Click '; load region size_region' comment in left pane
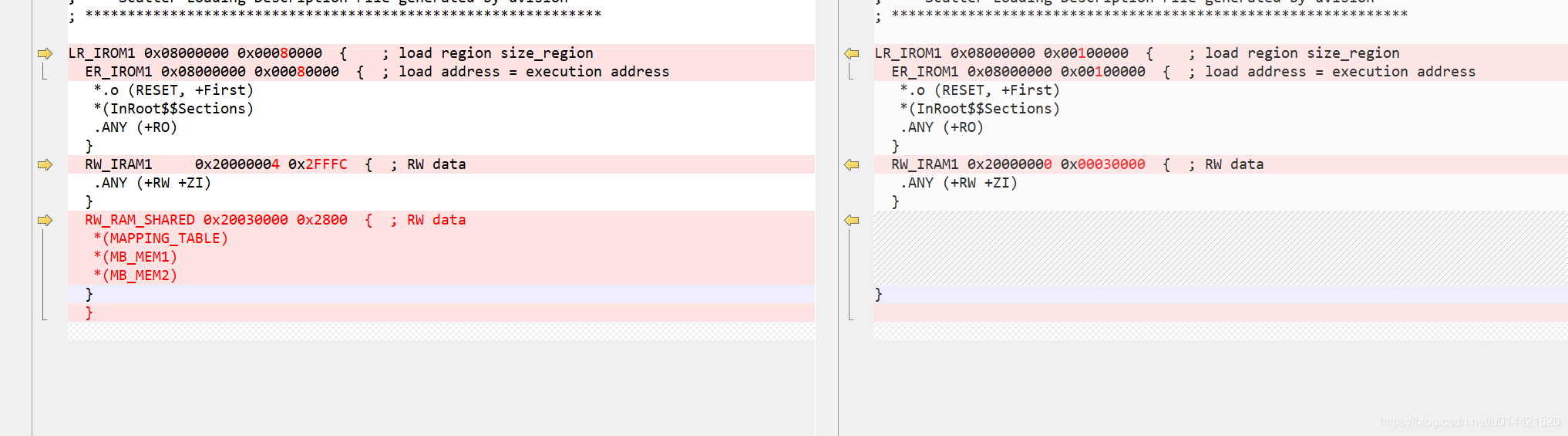The image size is (1568, 436). 488,53
